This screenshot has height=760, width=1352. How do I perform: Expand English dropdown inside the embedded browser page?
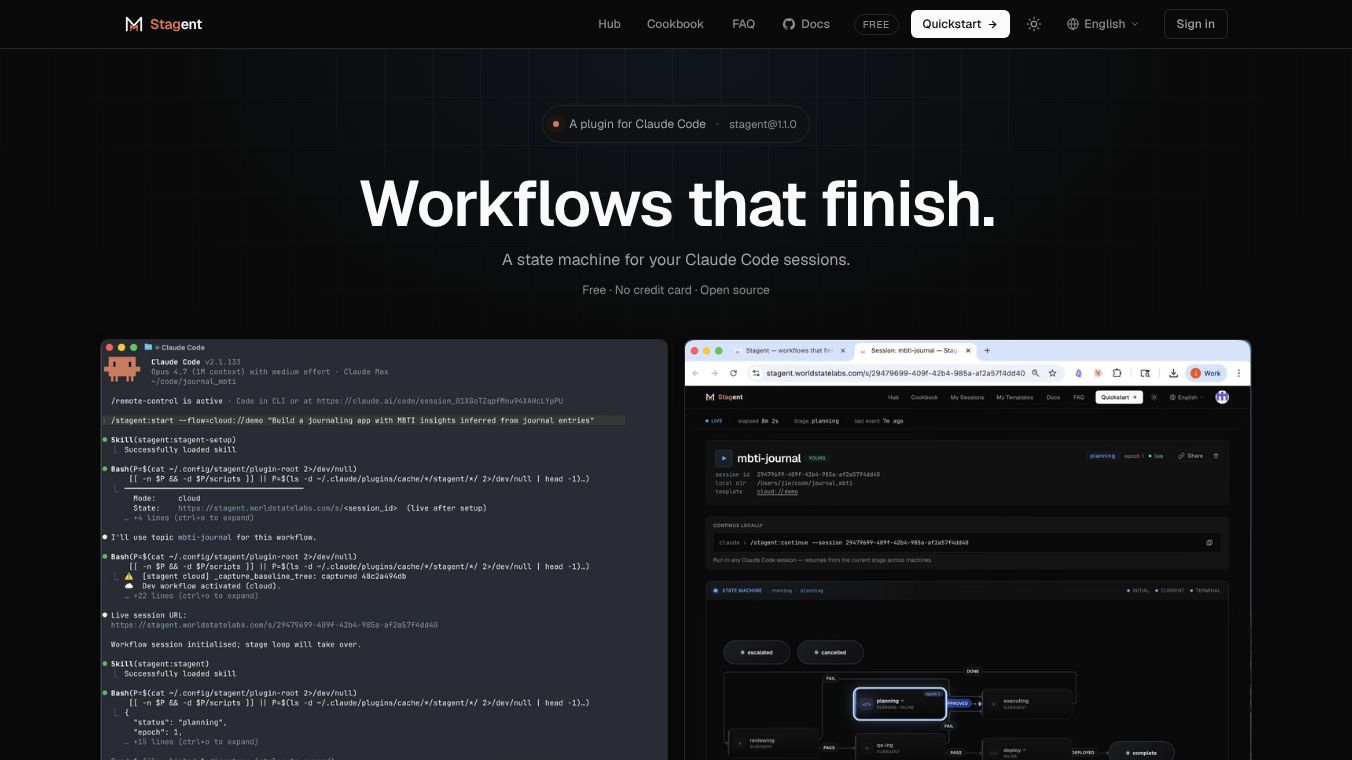[x=1186, y=397]
